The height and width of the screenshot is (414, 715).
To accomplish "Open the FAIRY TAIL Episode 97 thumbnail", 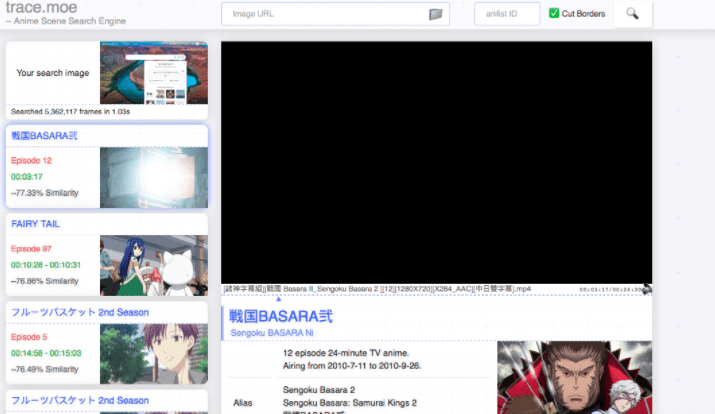I will click(153, 265).
